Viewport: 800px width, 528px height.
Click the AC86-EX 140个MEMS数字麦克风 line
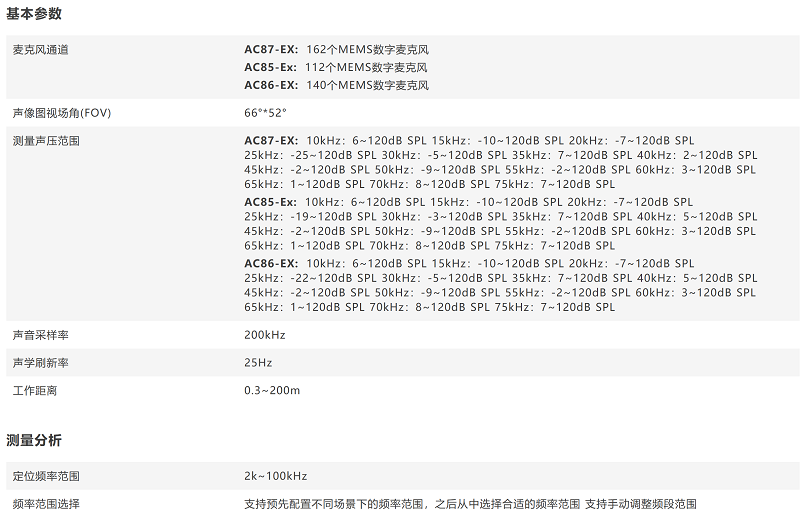click(x=336, y=85)
